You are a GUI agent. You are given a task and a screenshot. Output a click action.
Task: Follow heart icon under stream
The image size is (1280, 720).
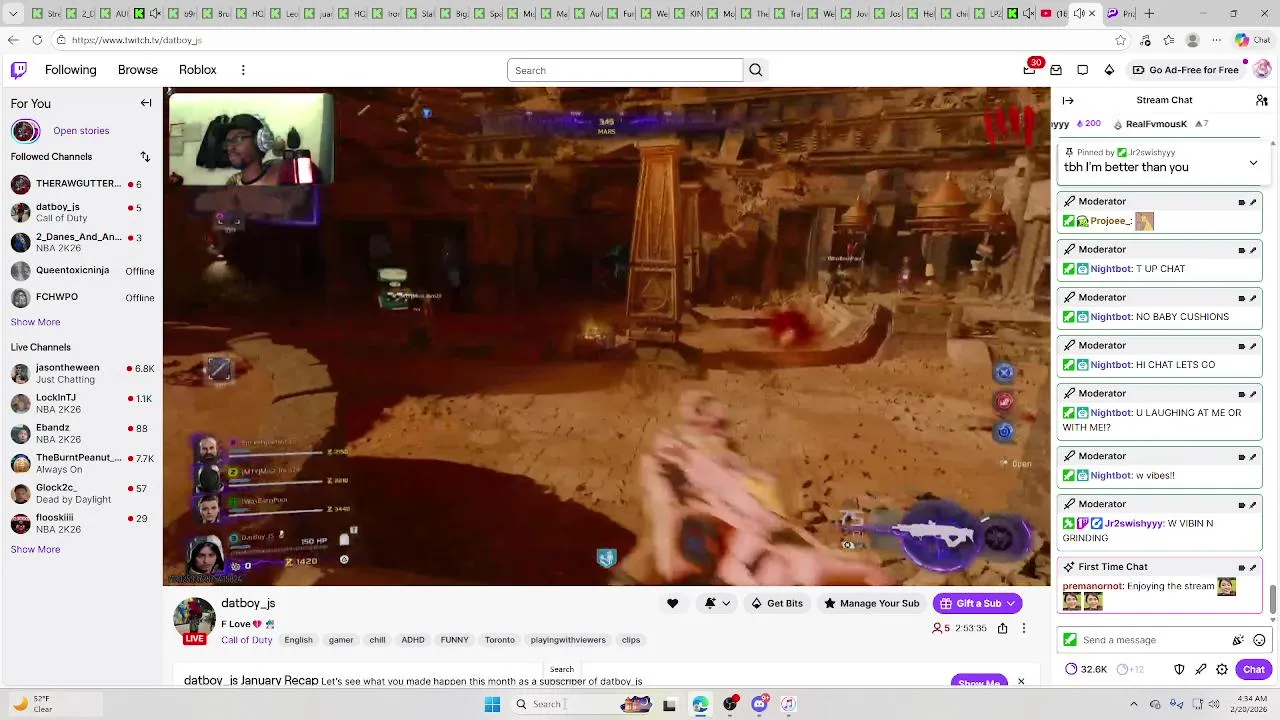pyautogui.click(x=672, y=603)
